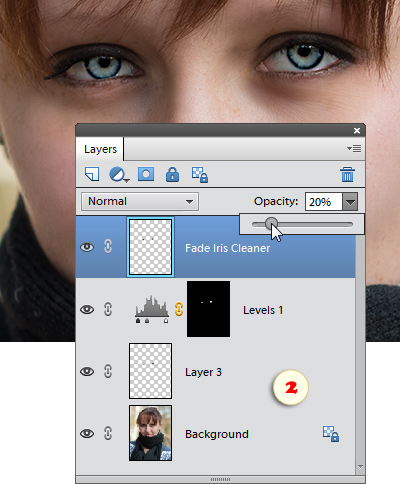
Task: Click the Levels 1 histogram adjustment icon
Action: (152, 309)
